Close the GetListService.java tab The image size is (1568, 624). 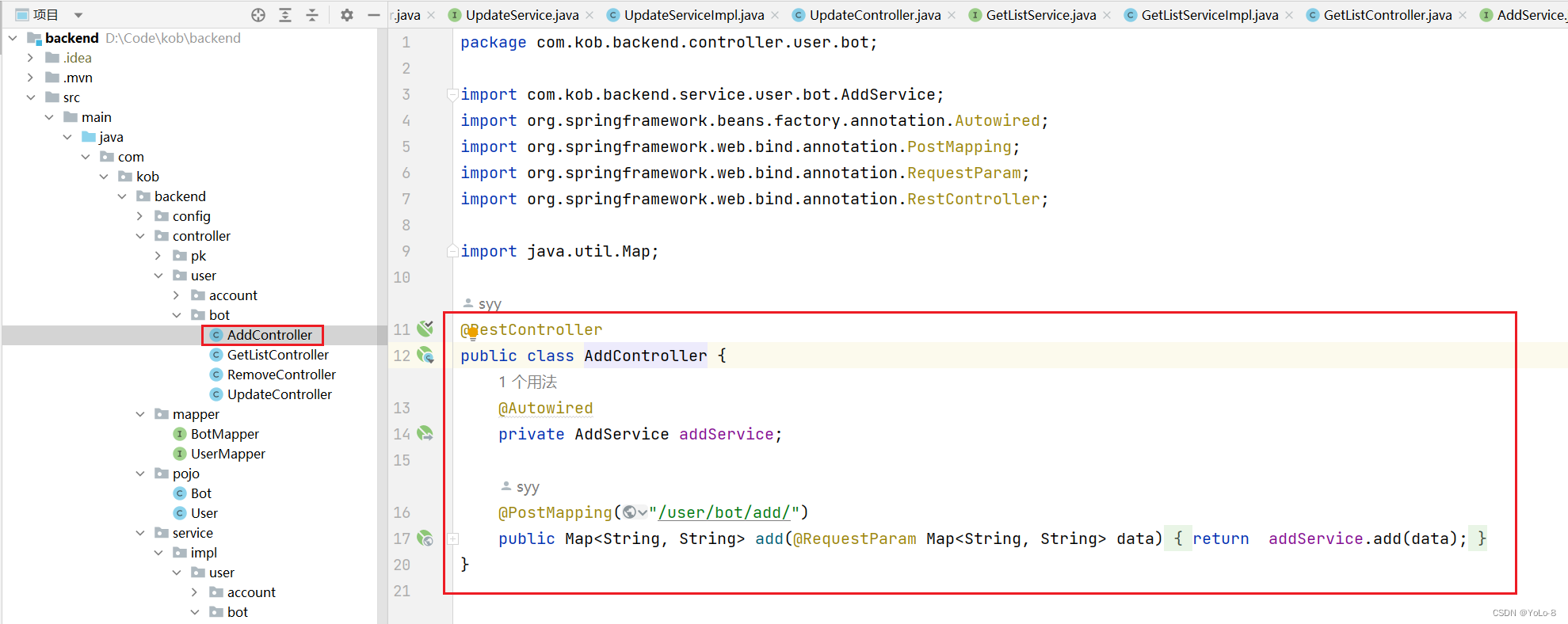[x=1107, y=15]
